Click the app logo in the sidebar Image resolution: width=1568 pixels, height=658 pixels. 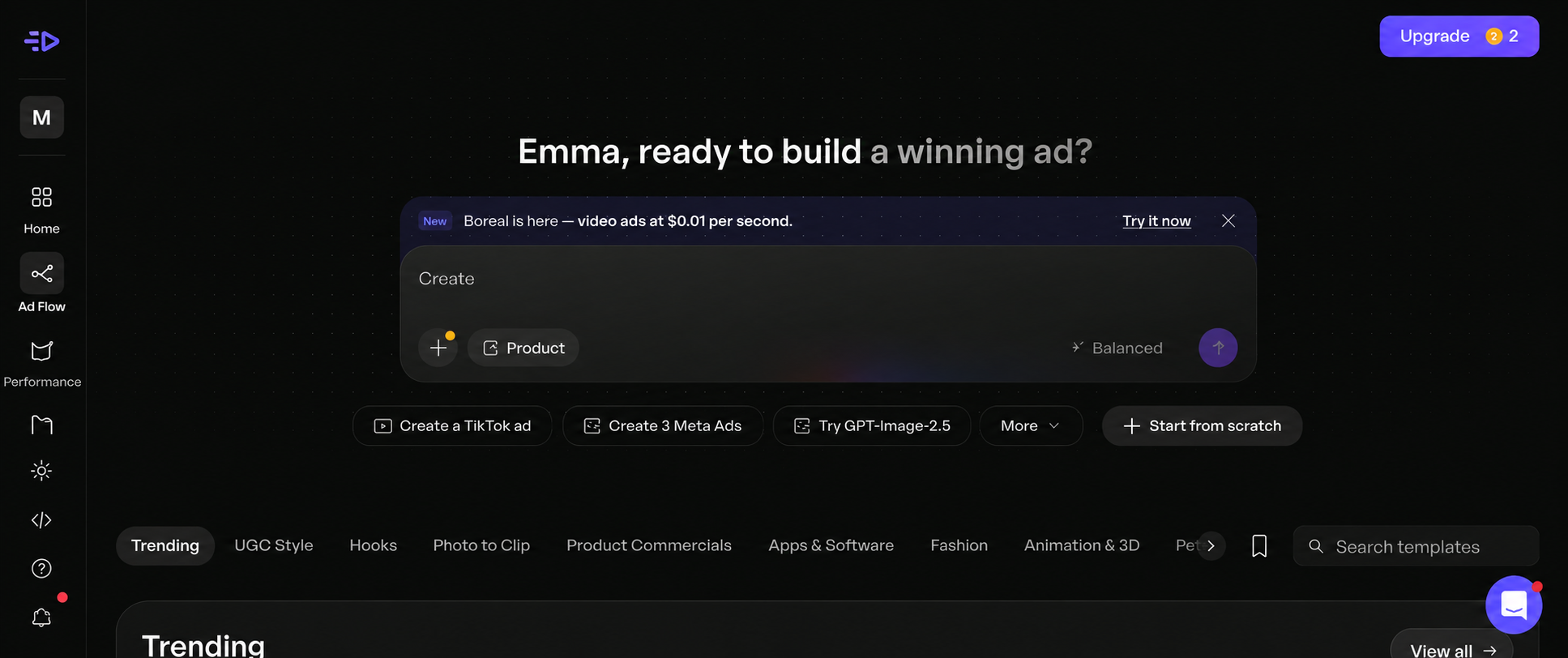tap(41, 41)
